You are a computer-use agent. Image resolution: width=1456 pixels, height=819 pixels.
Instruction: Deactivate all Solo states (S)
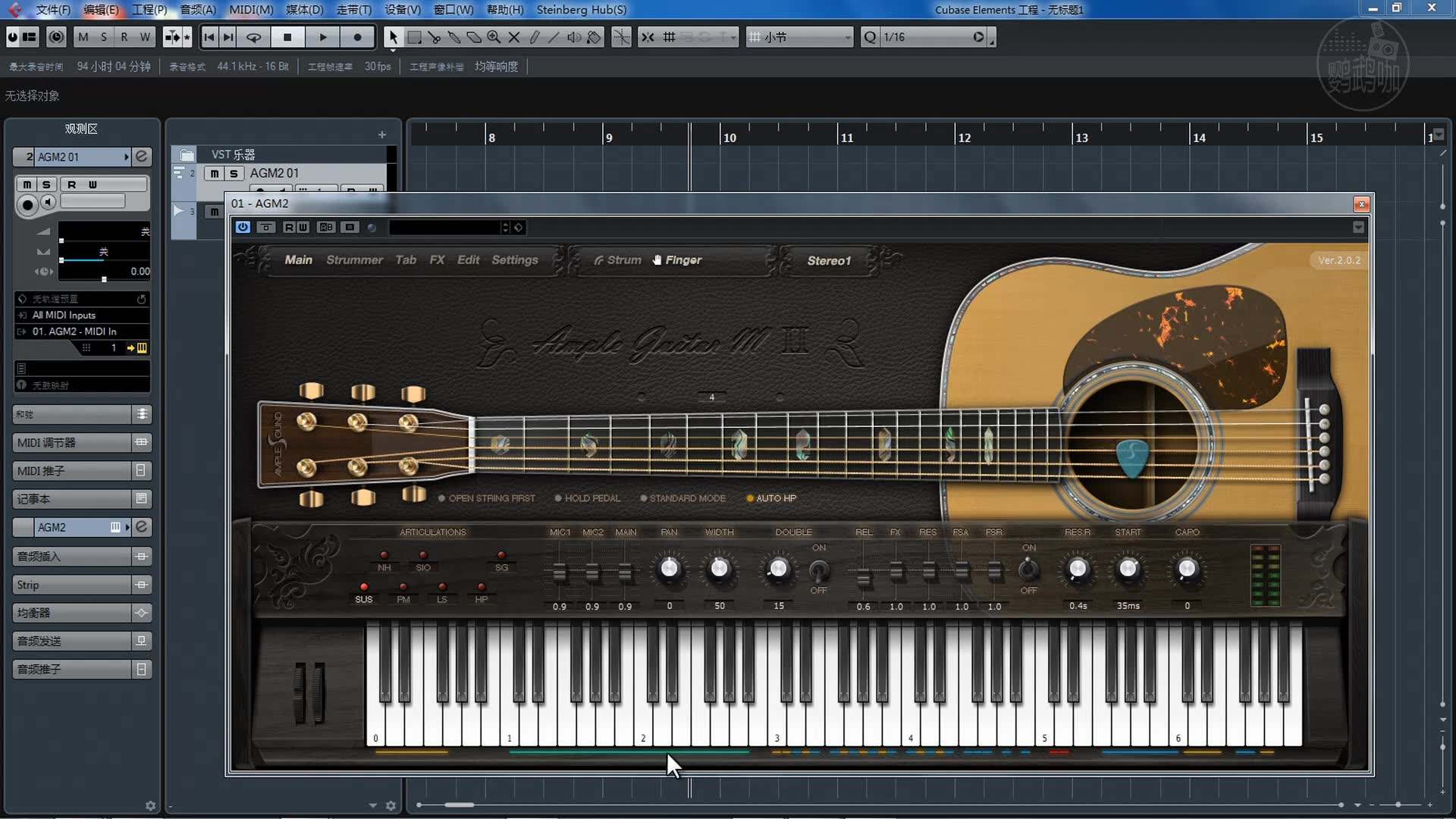click(104, 37)
